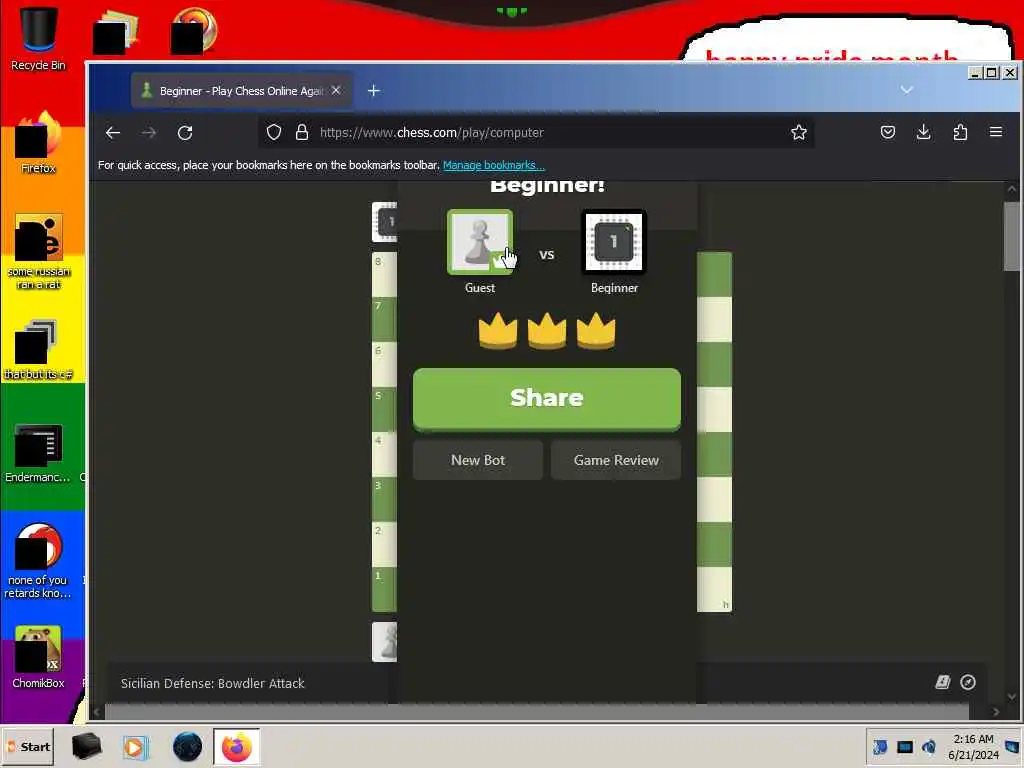This screenshot has width=1024, height=768.
Task: Click the page scroll up arrow
Action: coord(1012,189)
